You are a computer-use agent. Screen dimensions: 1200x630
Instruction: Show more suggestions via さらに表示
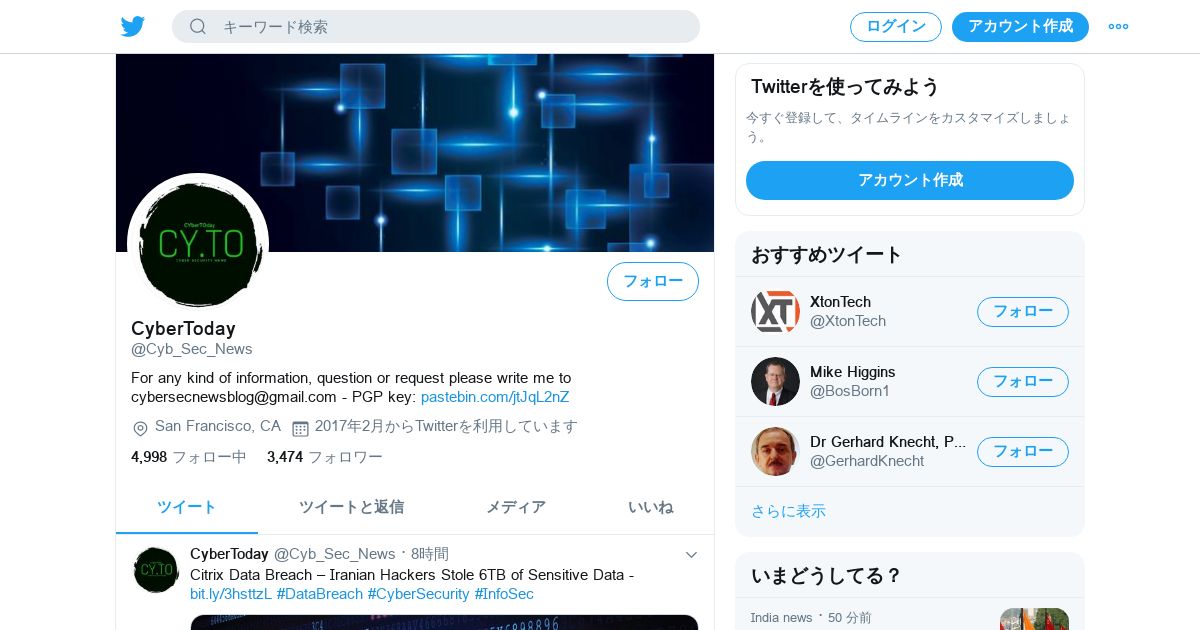(x=788, y=511)
